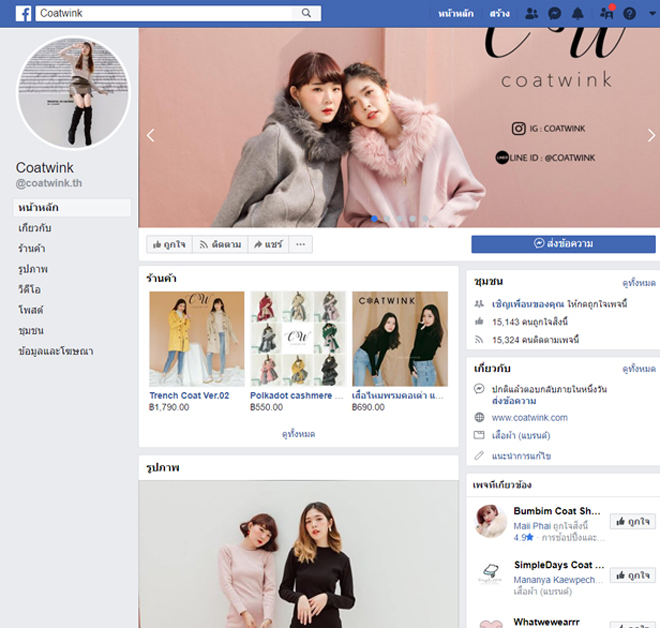Click the แนะนำการแก้ไข suggest edits link

click(x=522, y=456)
